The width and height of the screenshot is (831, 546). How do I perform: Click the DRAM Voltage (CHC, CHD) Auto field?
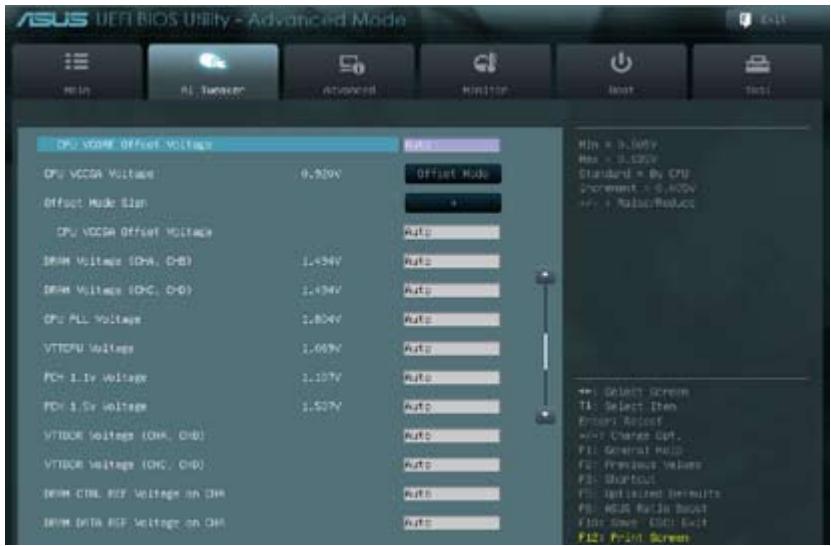[452, 290]
